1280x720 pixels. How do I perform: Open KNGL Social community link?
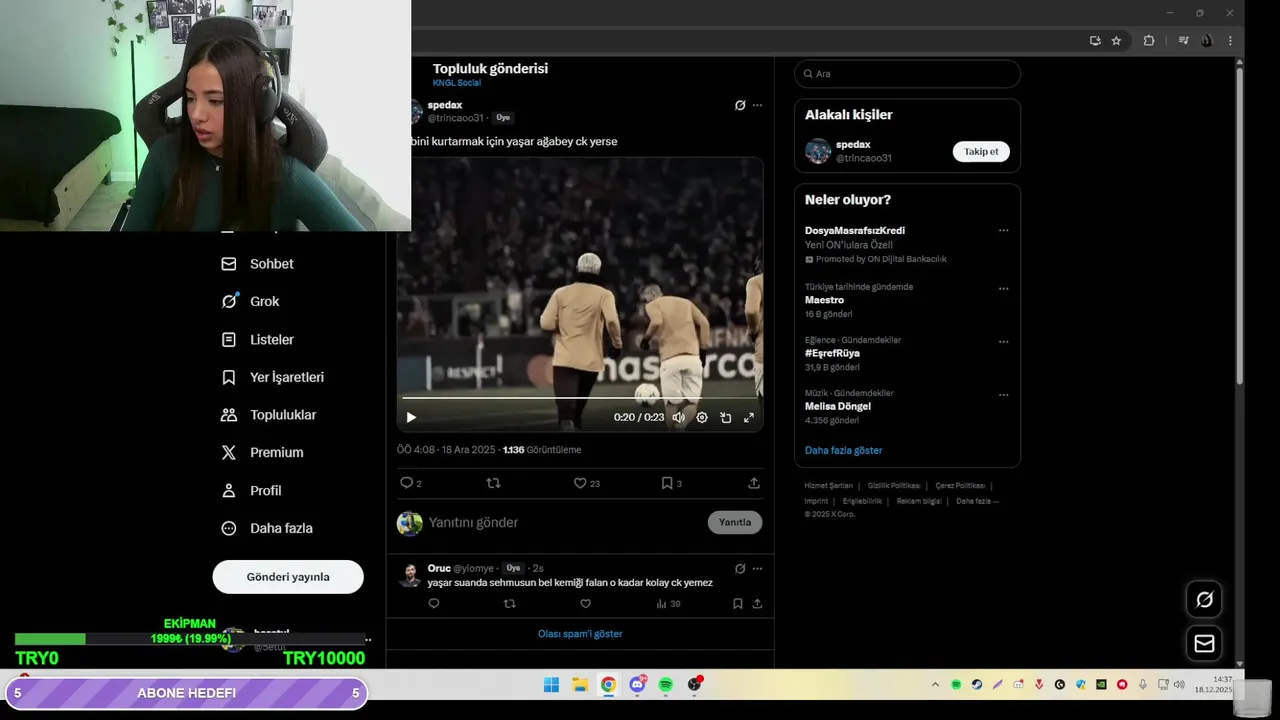pyautogui.click(x=457, y=83)
